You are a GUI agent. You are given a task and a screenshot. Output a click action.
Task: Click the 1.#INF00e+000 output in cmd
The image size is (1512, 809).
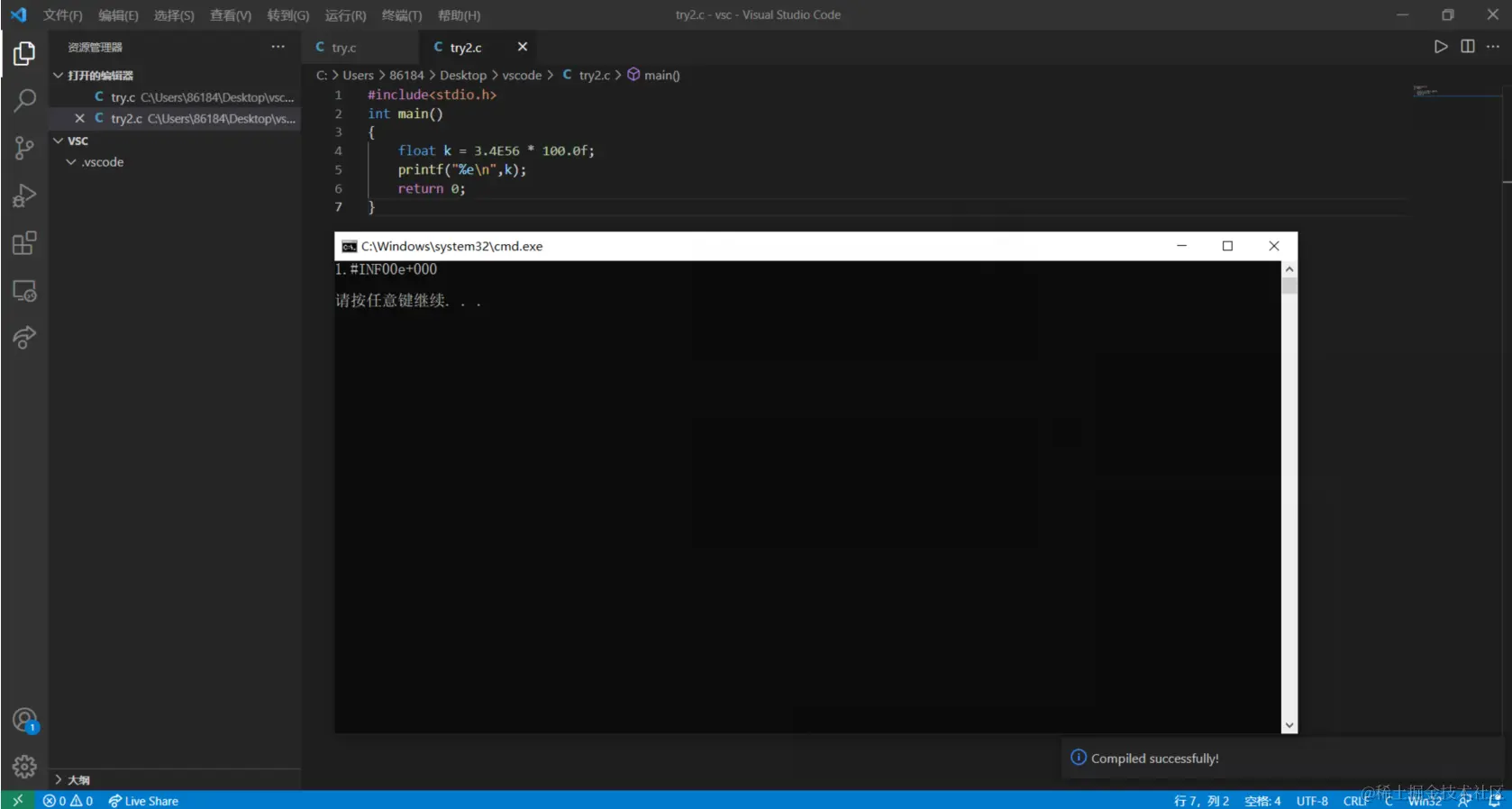pos(386,269)
